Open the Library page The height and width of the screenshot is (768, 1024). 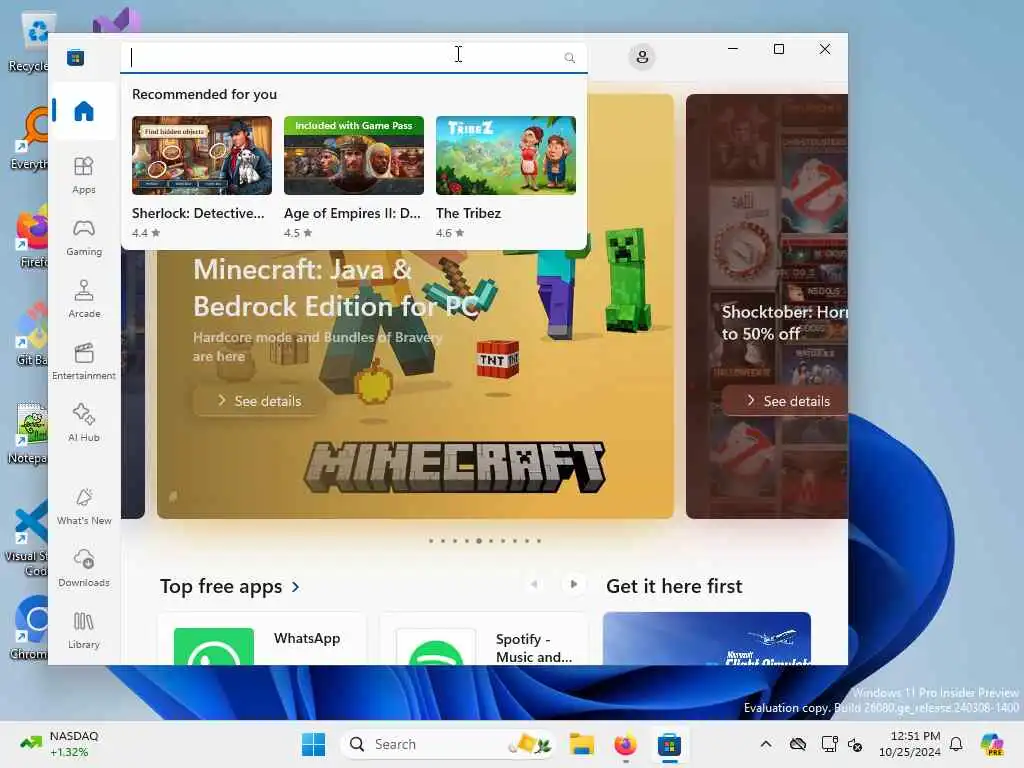[84, 630]
